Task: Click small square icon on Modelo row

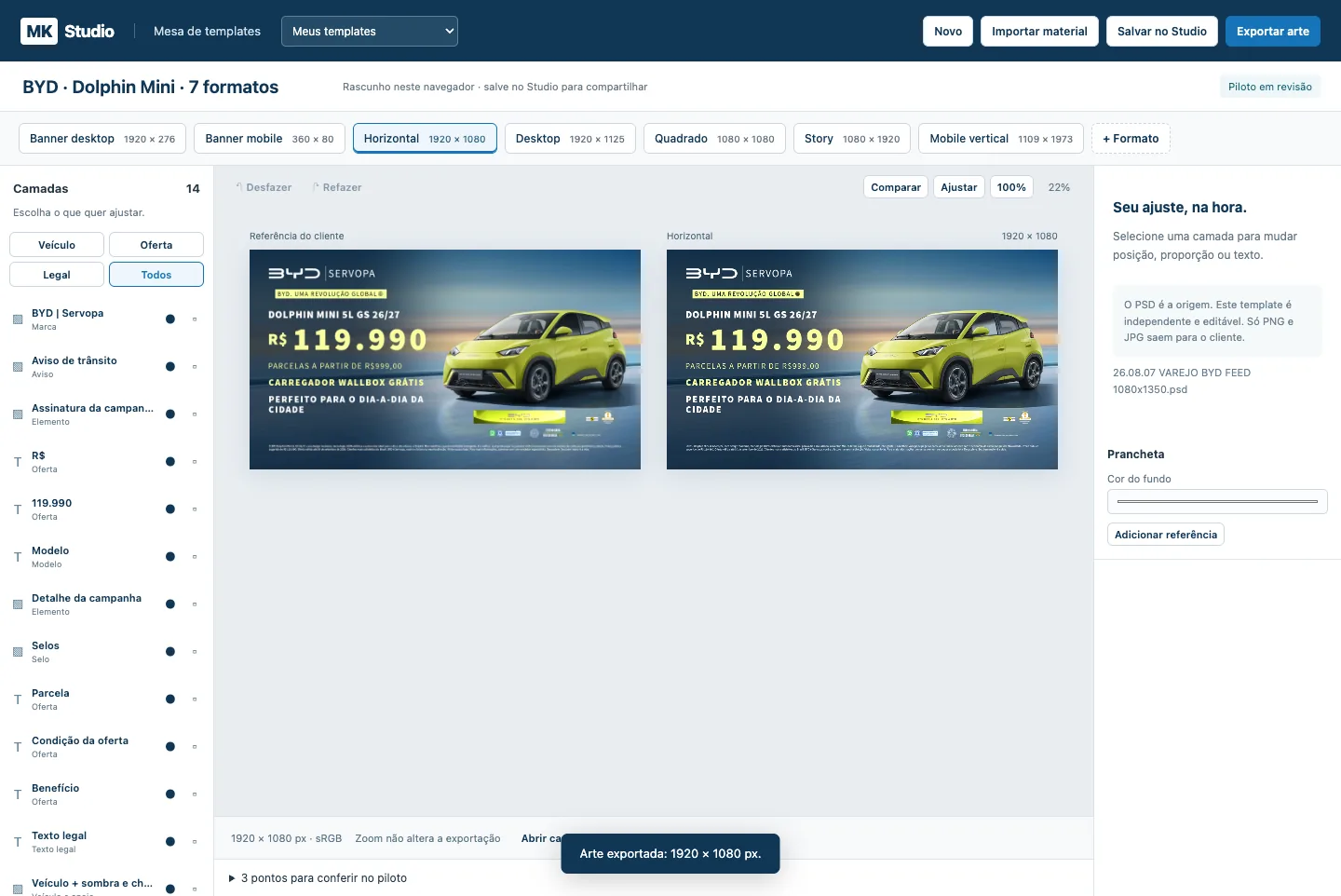Action: click(195, 557)
